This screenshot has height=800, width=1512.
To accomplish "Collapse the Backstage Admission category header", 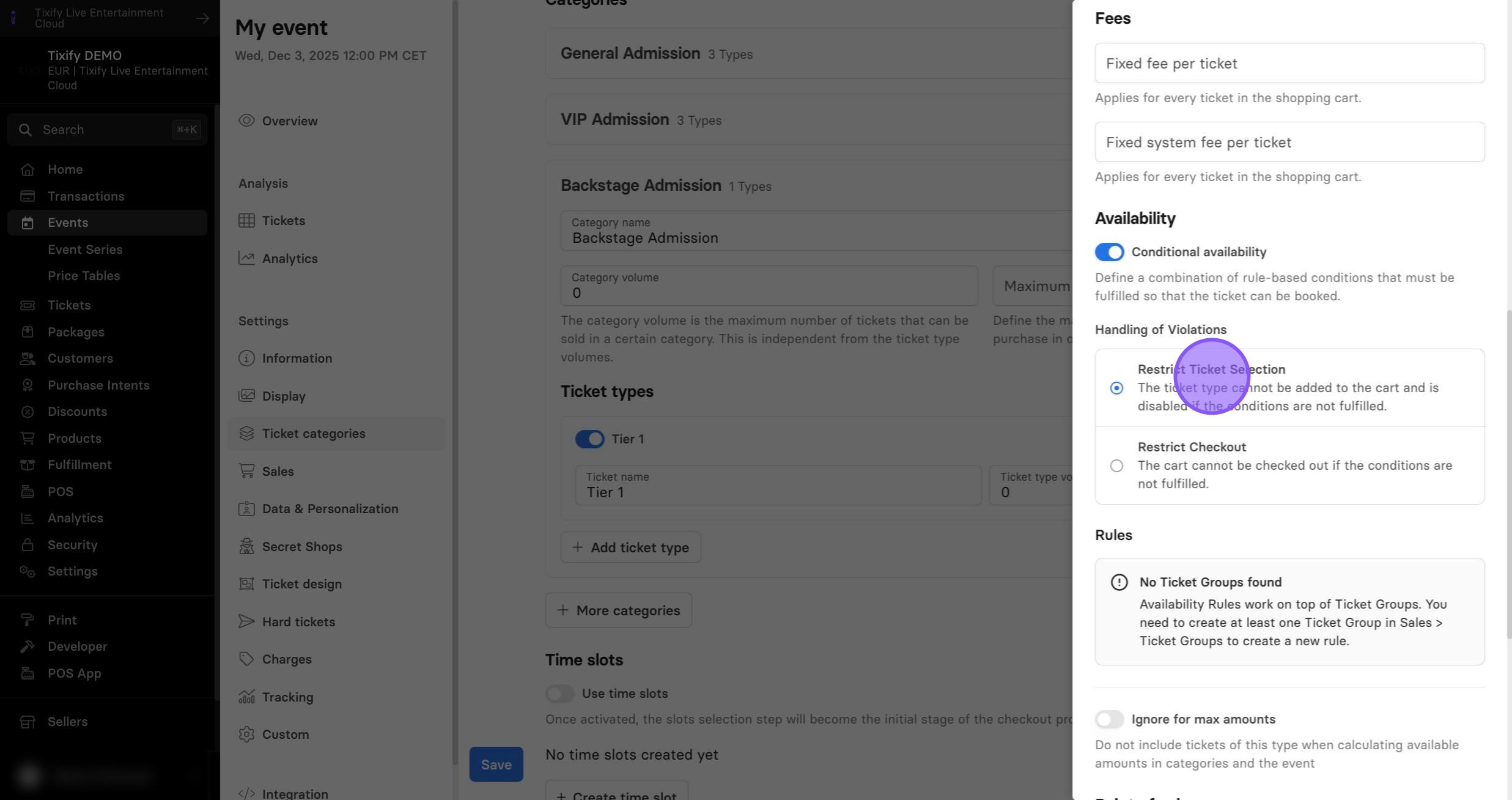I will click(808, 185).
